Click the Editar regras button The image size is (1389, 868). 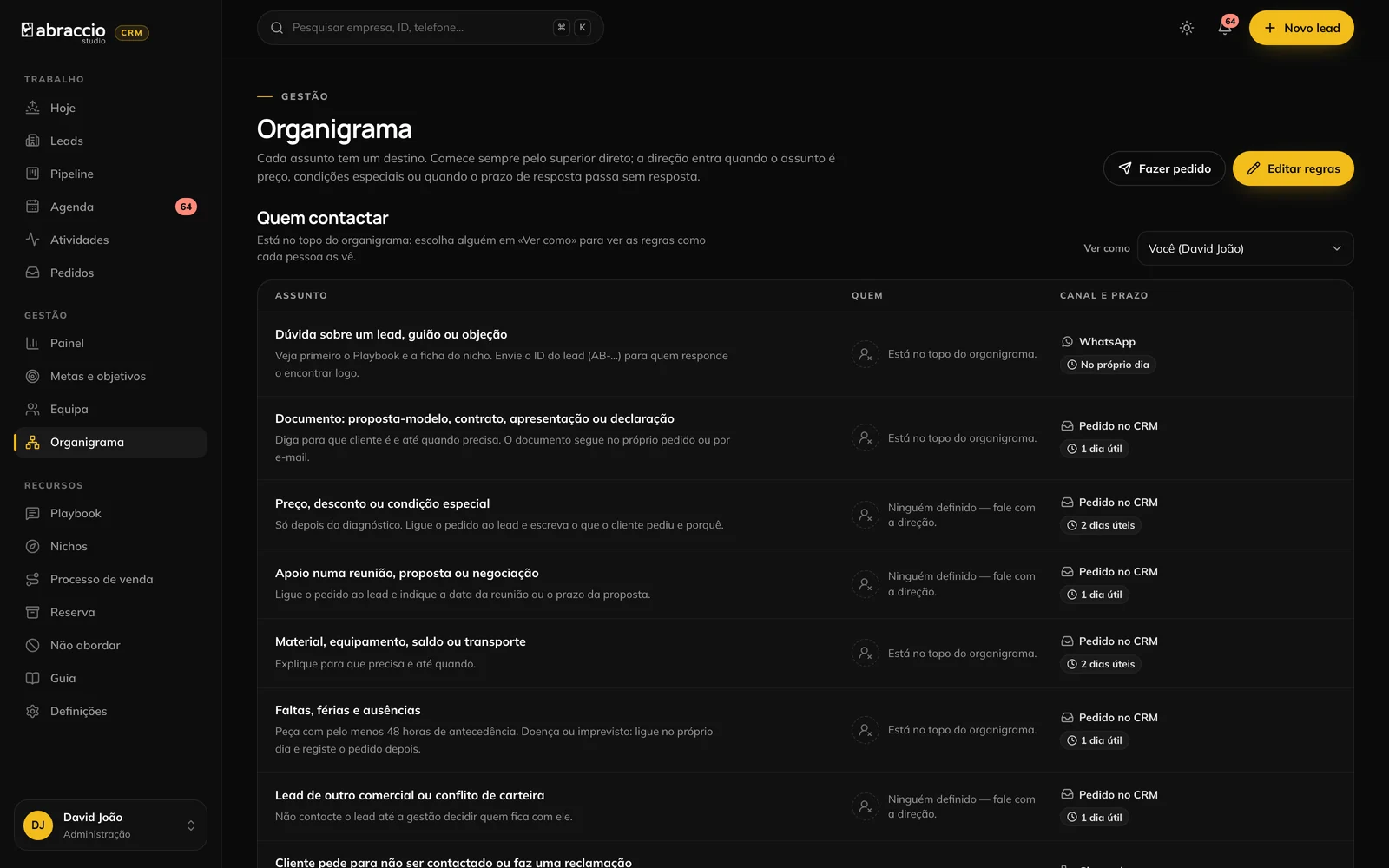[1294, 168]
